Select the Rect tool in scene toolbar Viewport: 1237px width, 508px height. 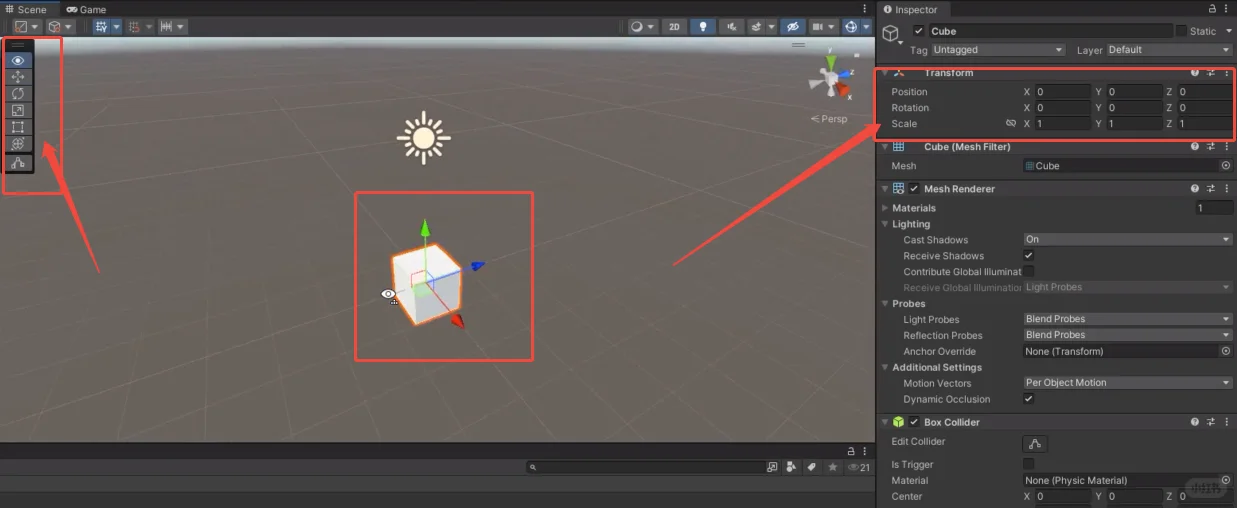[x=18, y=127]
